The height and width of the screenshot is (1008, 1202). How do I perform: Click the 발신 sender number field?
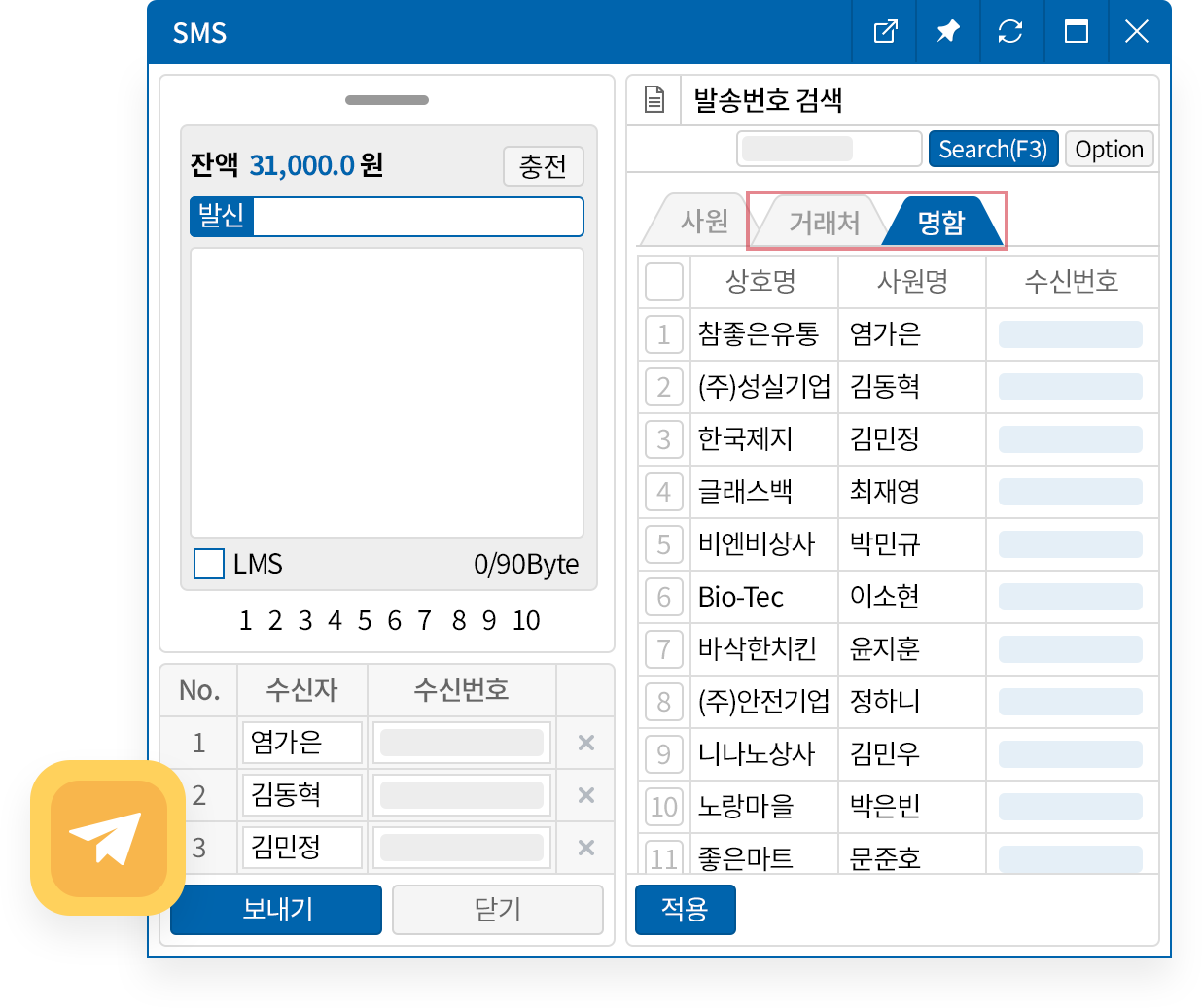tap(417, 217)
